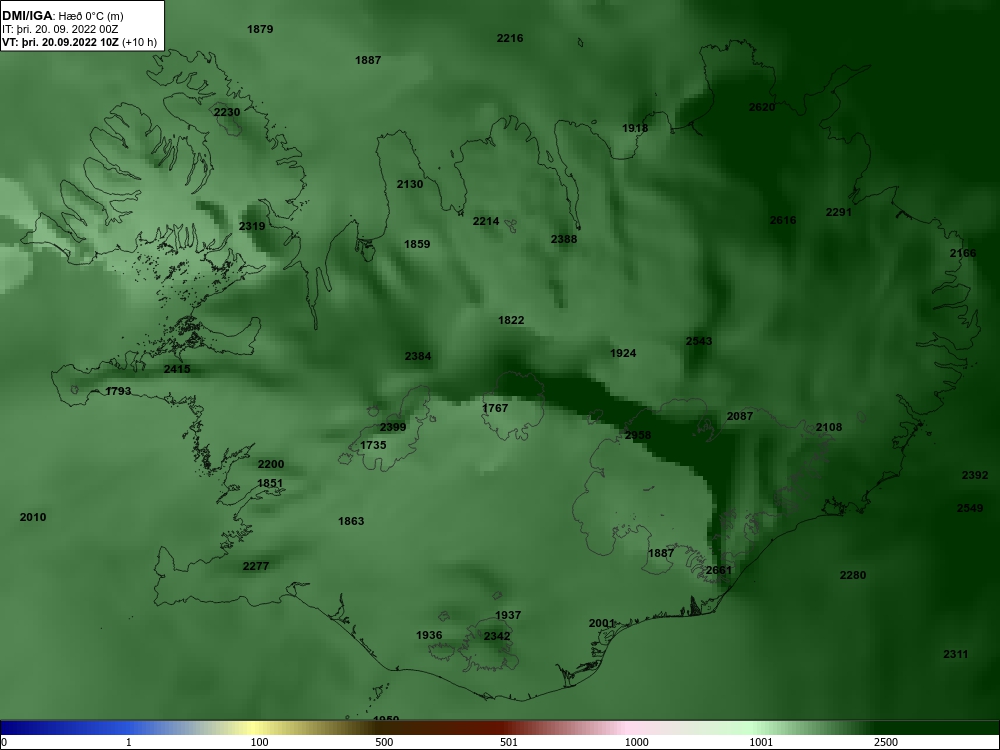Click the map value 2280
This screenshot has width=1000, height=750.
(x=852, y=575)
